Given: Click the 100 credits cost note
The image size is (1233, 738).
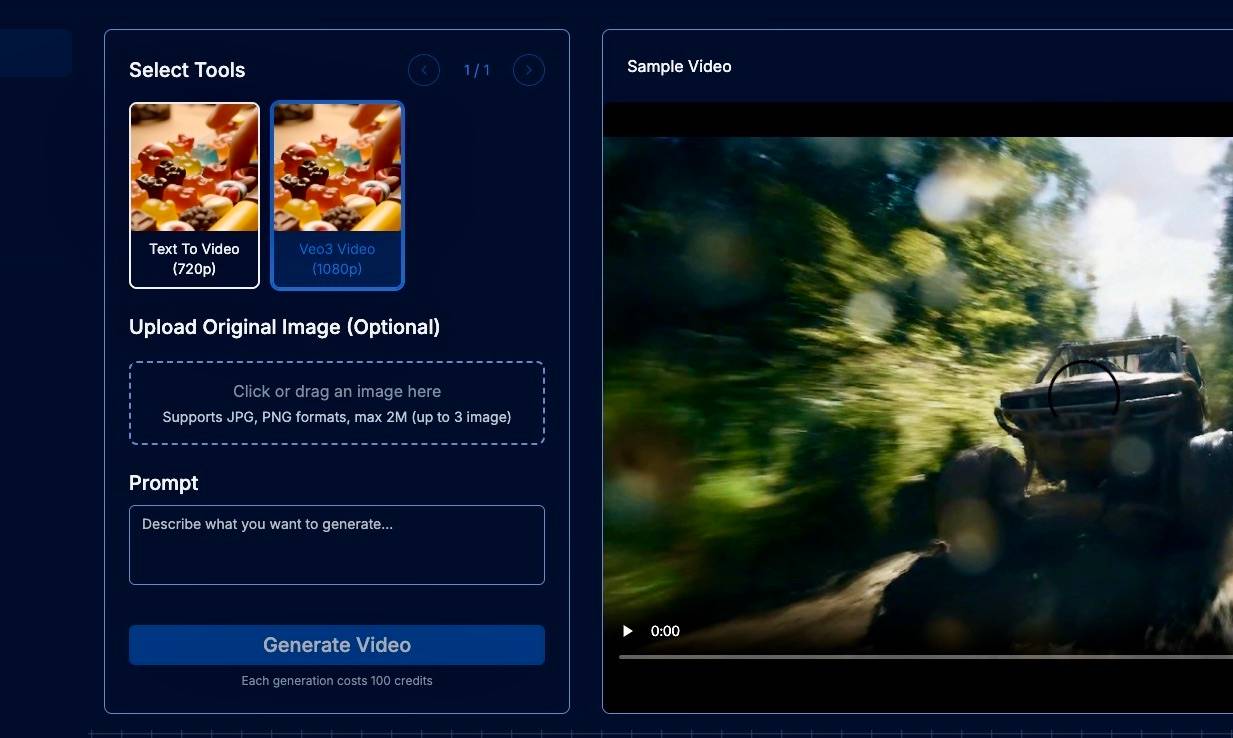Looking at the screenshot, I should pyautogui.click(x=336, y=681).
